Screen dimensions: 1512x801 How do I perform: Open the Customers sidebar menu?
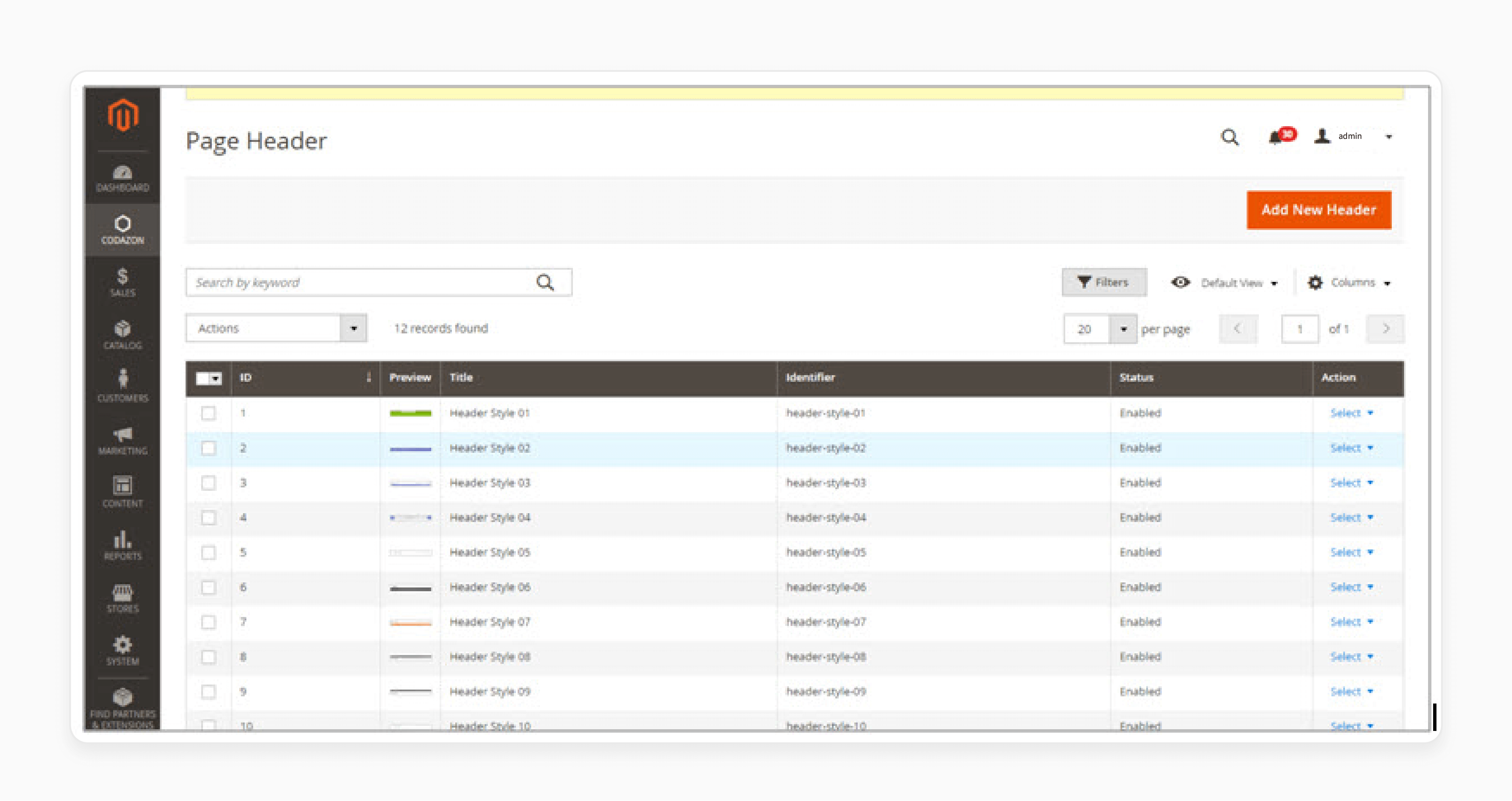(123, 387)
